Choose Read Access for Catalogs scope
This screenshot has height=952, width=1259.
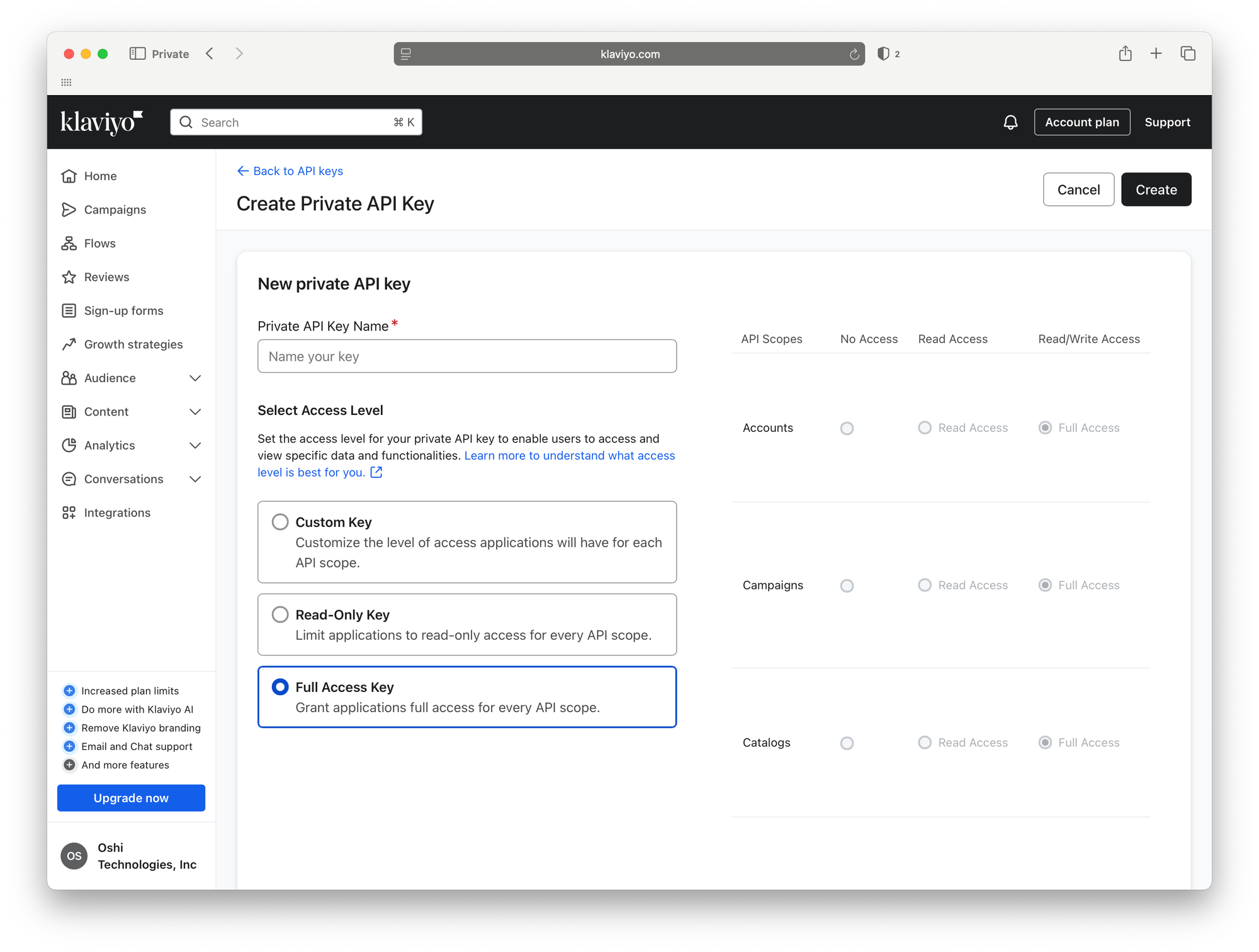925,742
